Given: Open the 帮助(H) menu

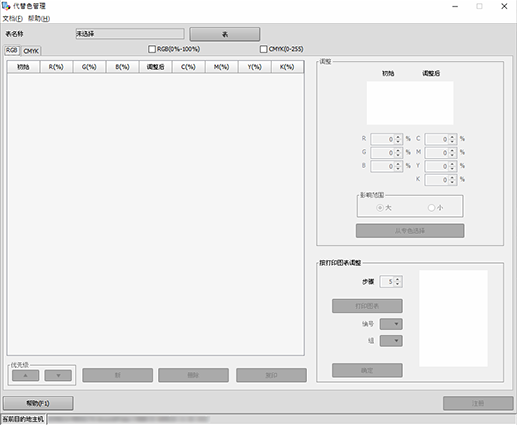Looking at the screenshot, I should pos(39,19).
